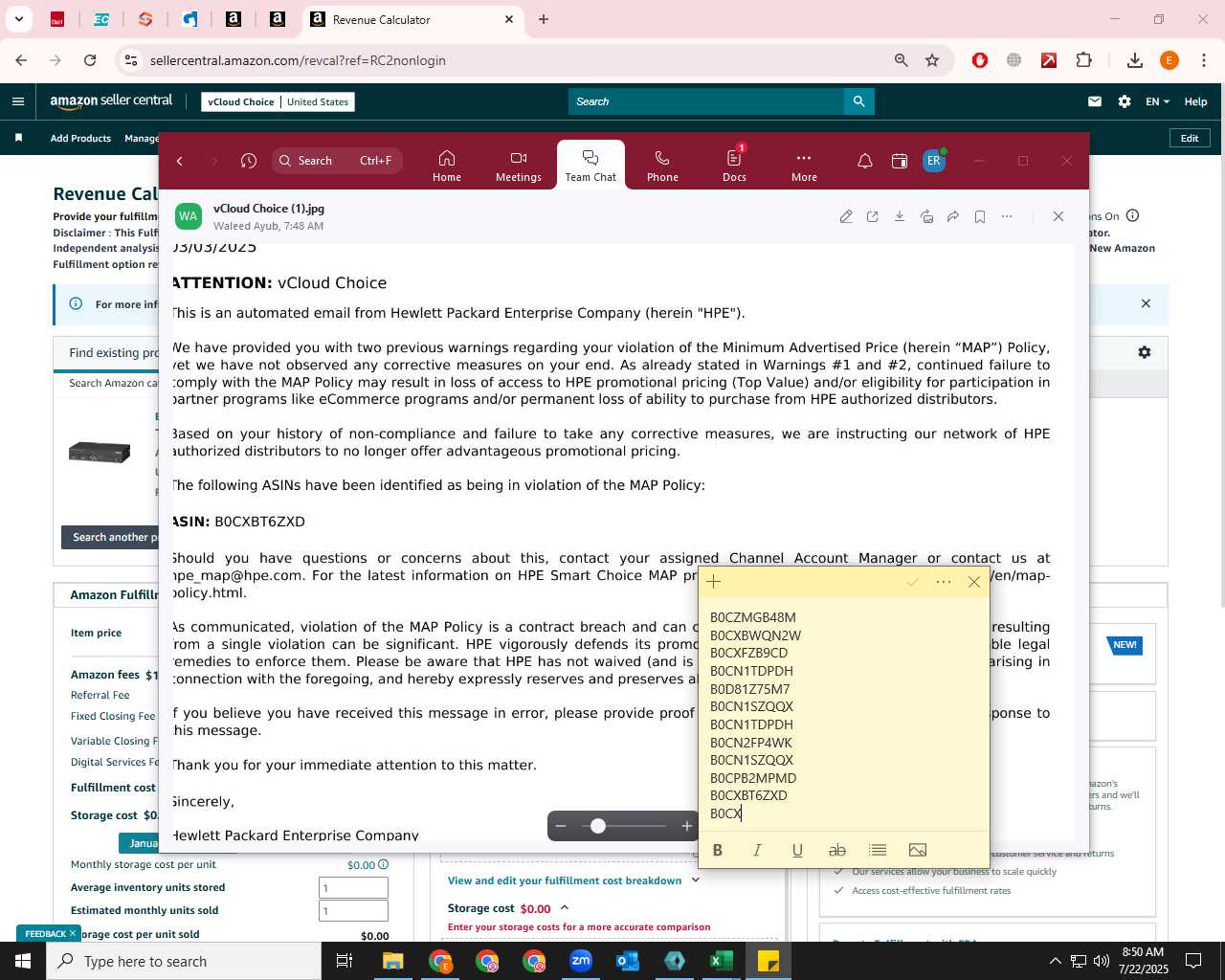This screenshot has width=1225, height=980.
Task: Click Estimated monthly units sold field
Action: coord(353,910)
